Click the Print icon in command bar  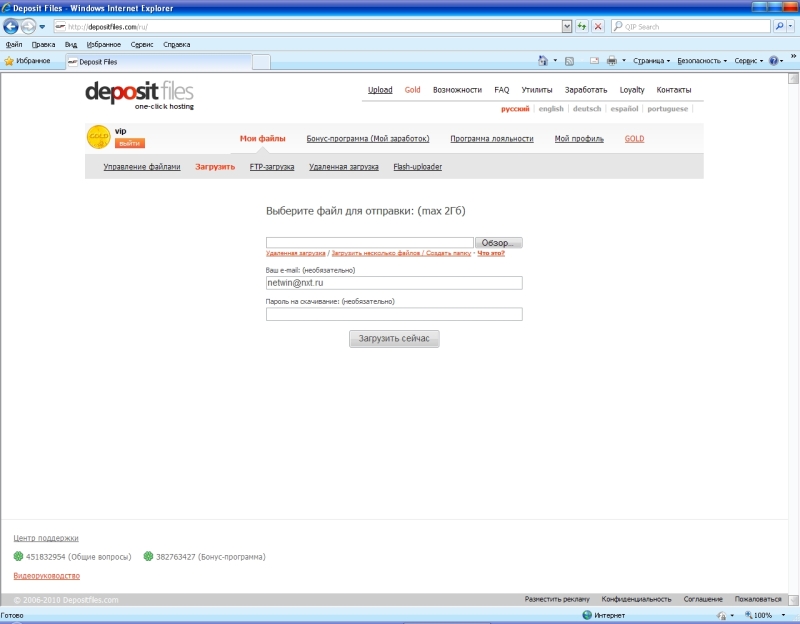[612, 61]
